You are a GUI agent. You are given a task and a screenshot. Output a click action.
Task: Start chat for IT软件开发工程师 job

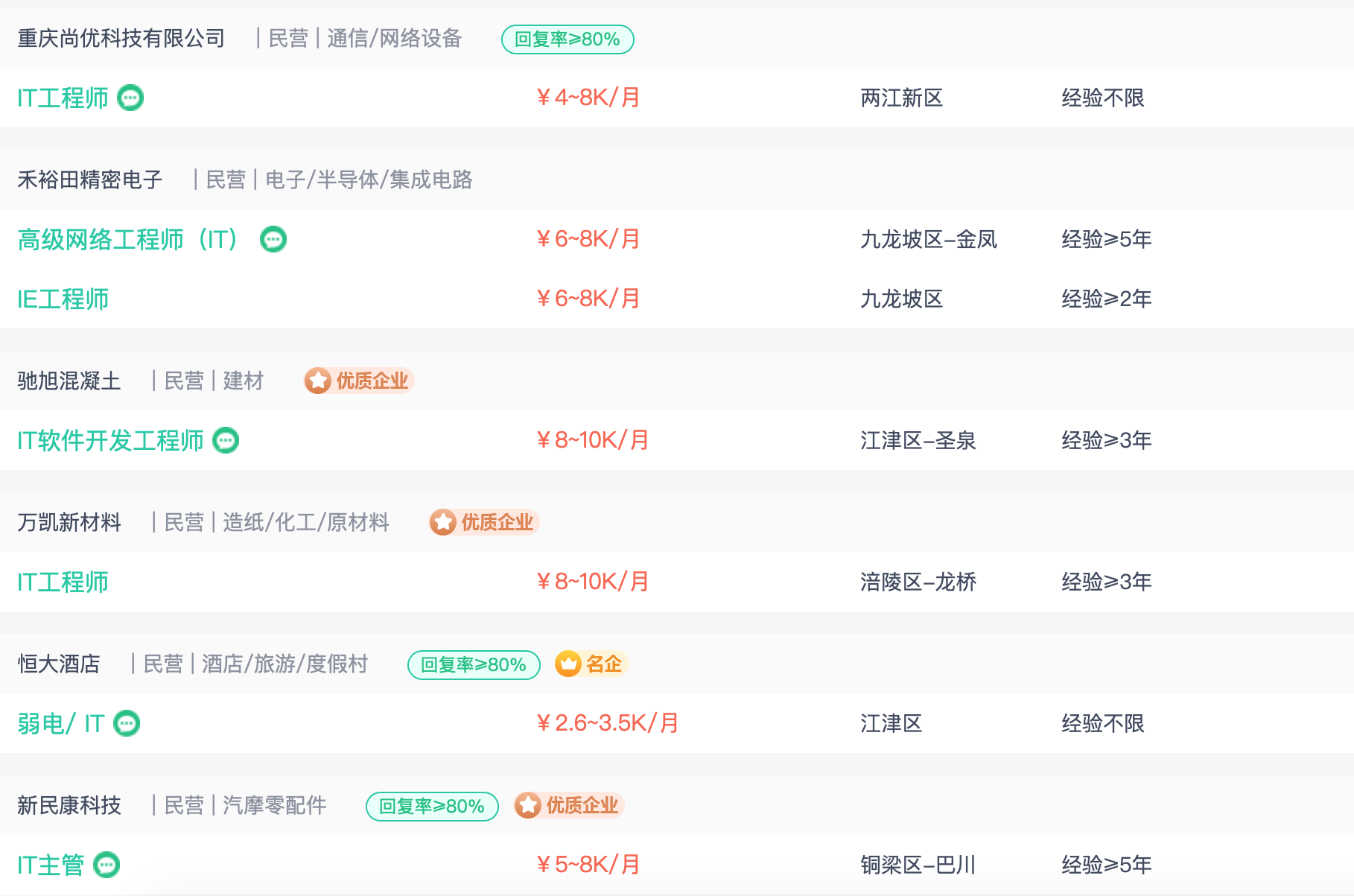click(226, 440)
